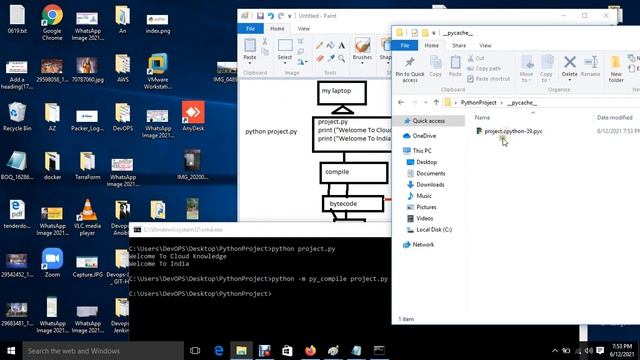Switch to the Explorer Home tab
Viewport: 640px width, 360px height.
click(x=431, y=45)
